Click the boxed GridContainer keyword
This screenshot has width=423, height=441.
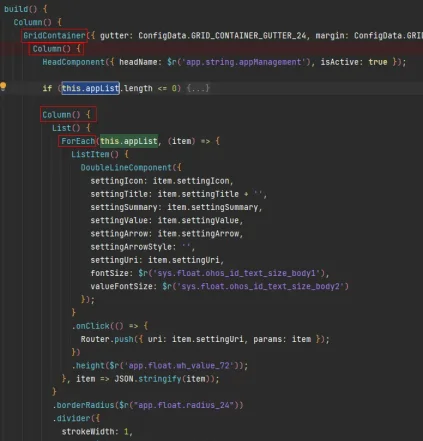54,35
